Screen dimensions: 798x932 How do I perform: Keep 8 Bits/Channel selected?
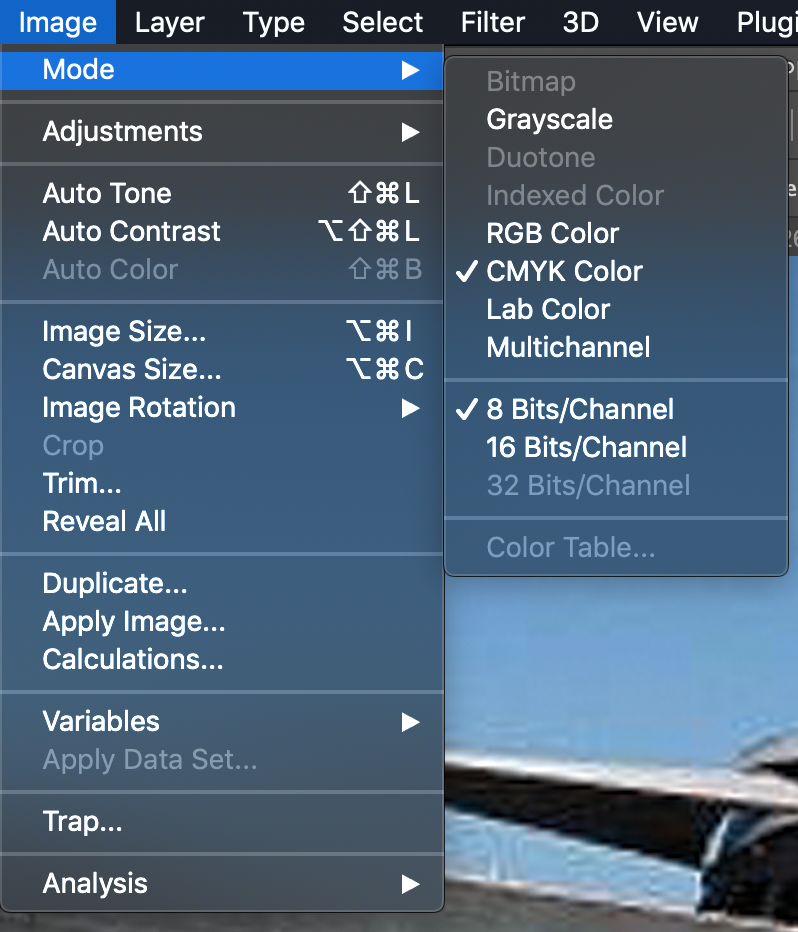pos(580,409)
